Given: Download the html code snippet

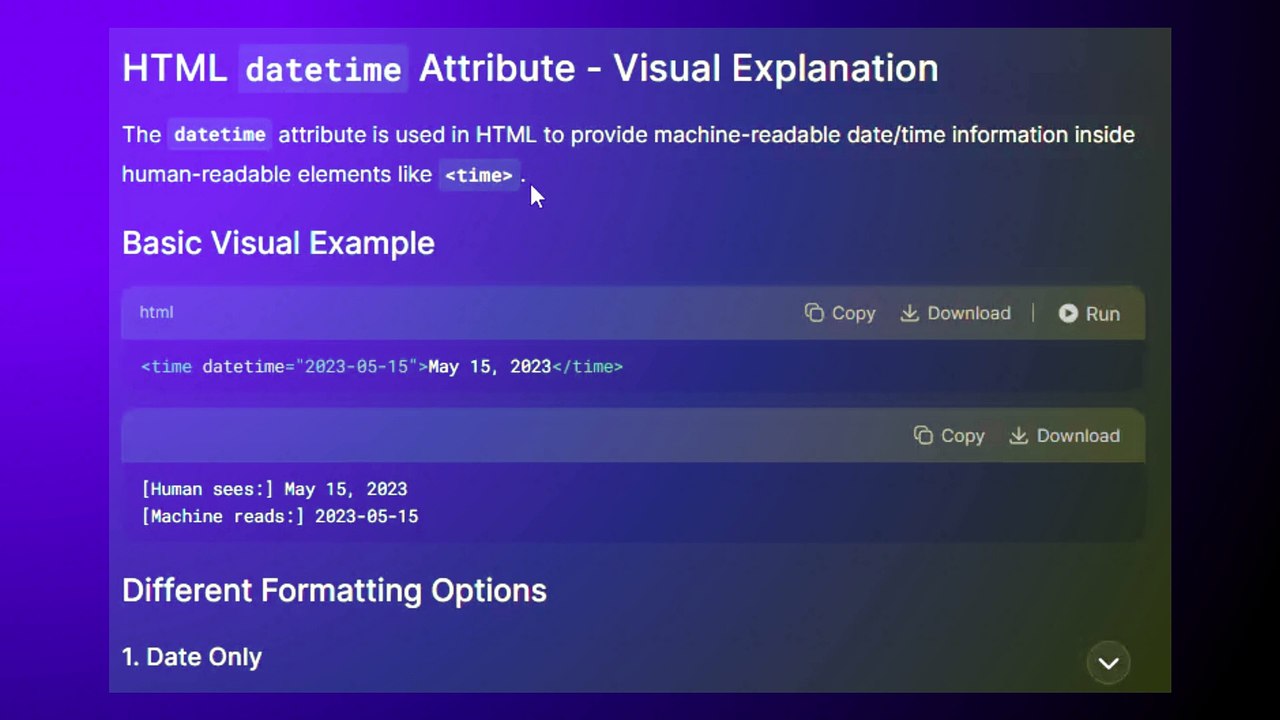Looking at the screenshot, I should (955, 313).
